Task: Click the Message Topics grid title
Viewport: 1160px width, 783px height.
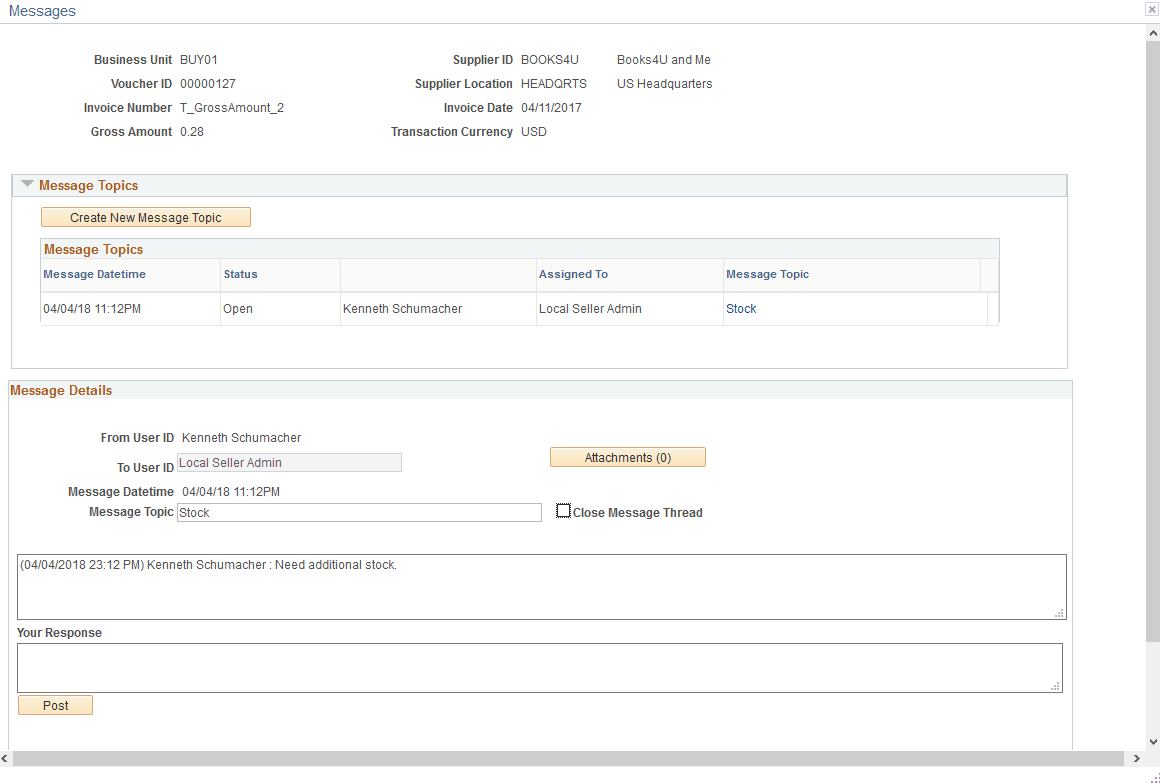Action: pos(93,249)
